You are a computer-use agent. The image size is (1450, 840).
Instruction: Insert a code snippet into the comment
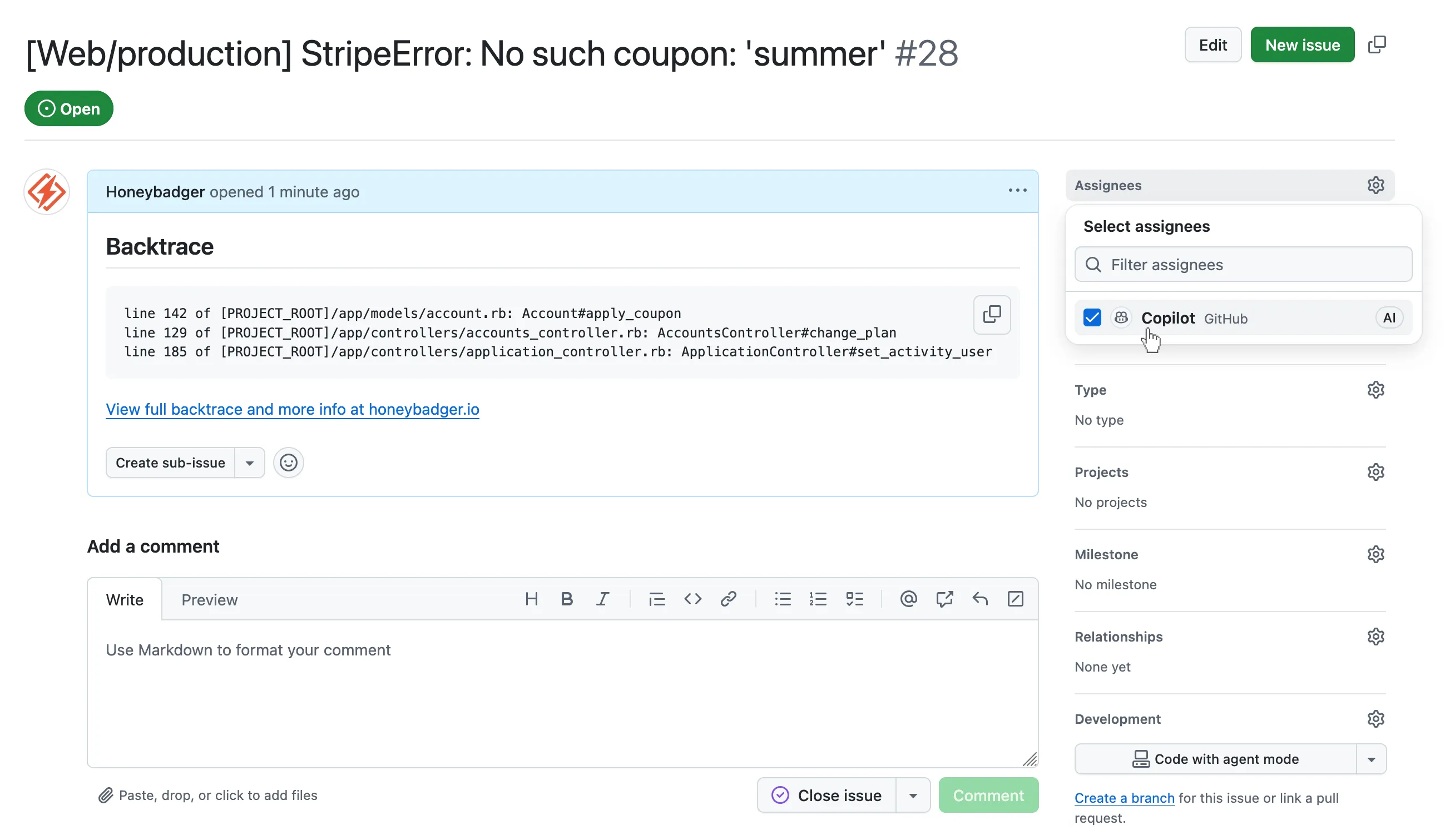click(693, 599)
